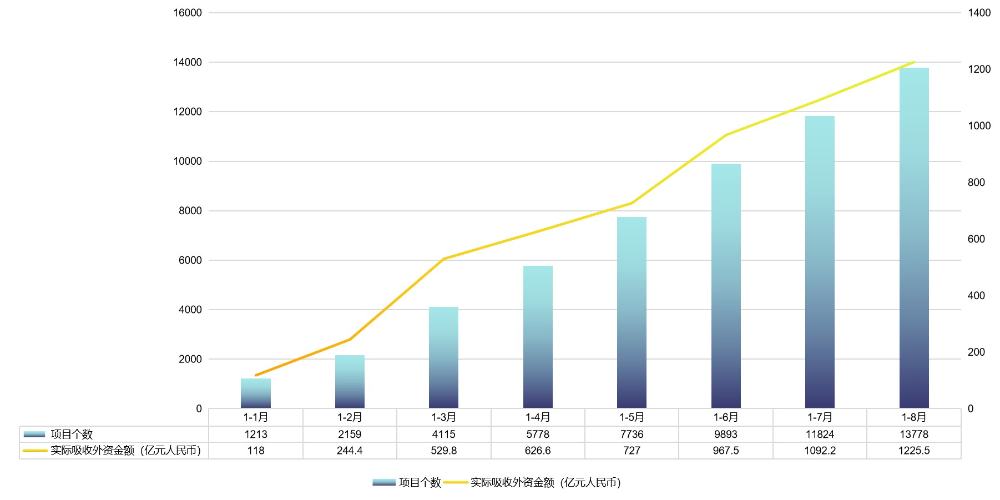The width and height of the screenshot is (1000, 500).
Task: Toggle 项目个数 legend entry below the chart
Action: pyautogui.click(x=407, y=482)
